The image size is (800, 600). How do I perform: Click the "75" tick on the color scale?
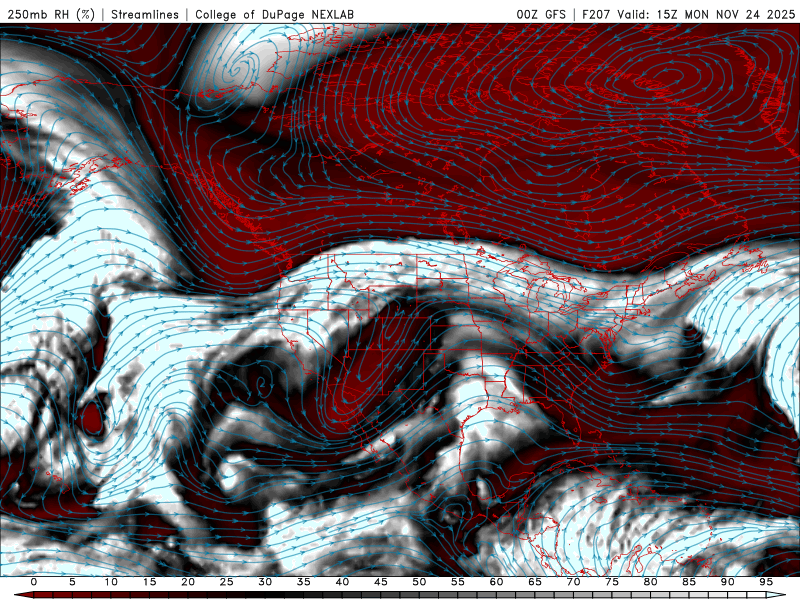(x=612, y=582)
